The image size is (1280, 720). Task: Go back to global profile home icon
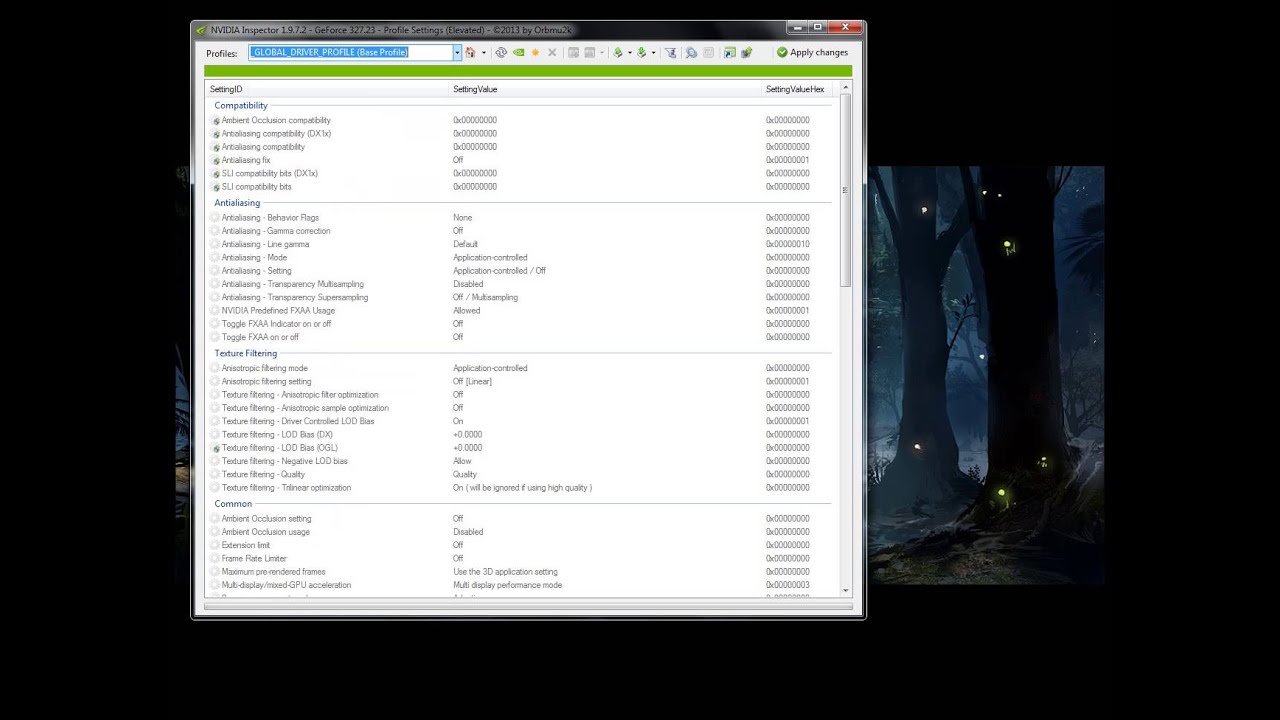(x=470, y=52)
